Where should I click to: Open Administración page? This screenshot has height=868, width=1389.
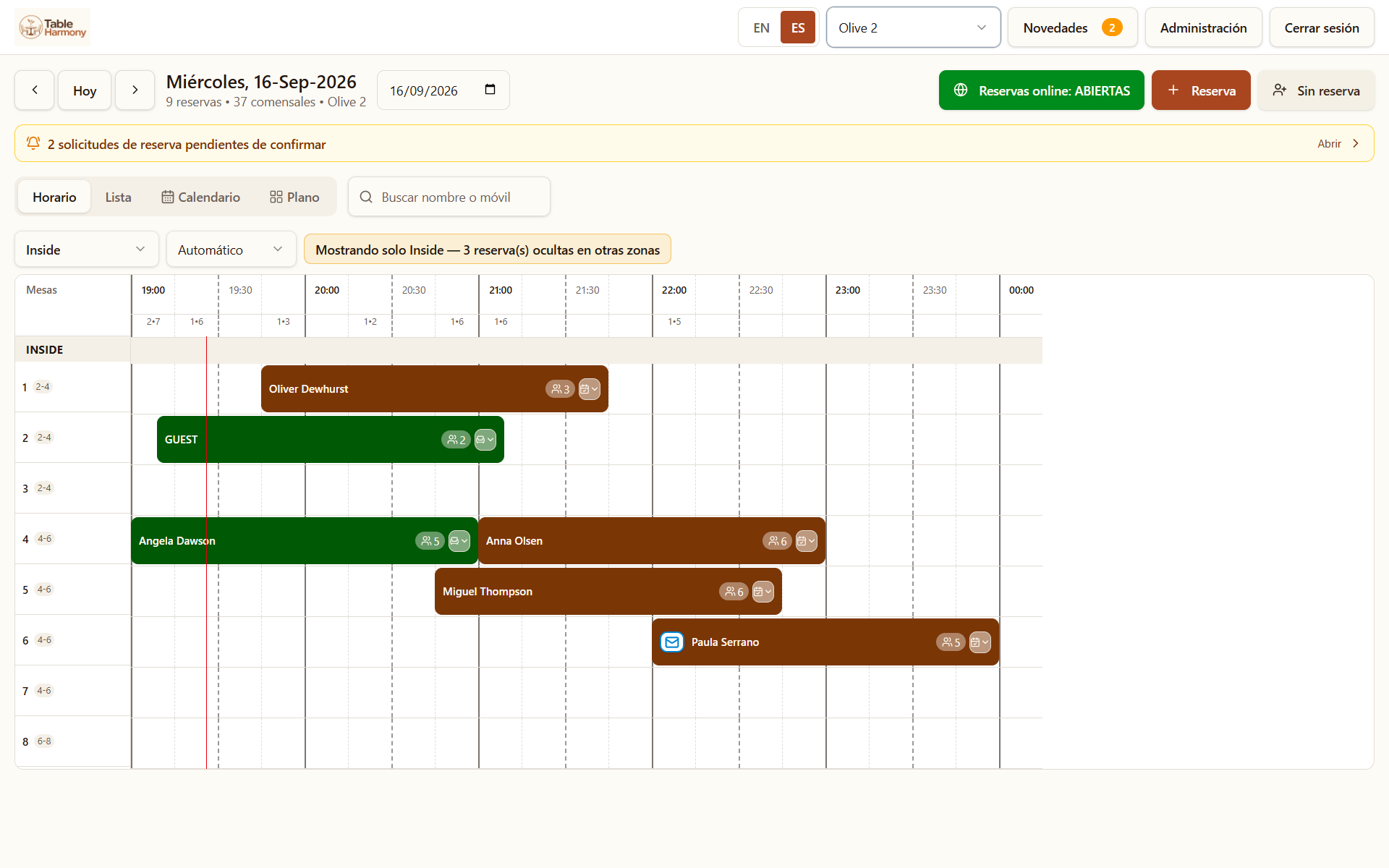tap(1204, 27)
